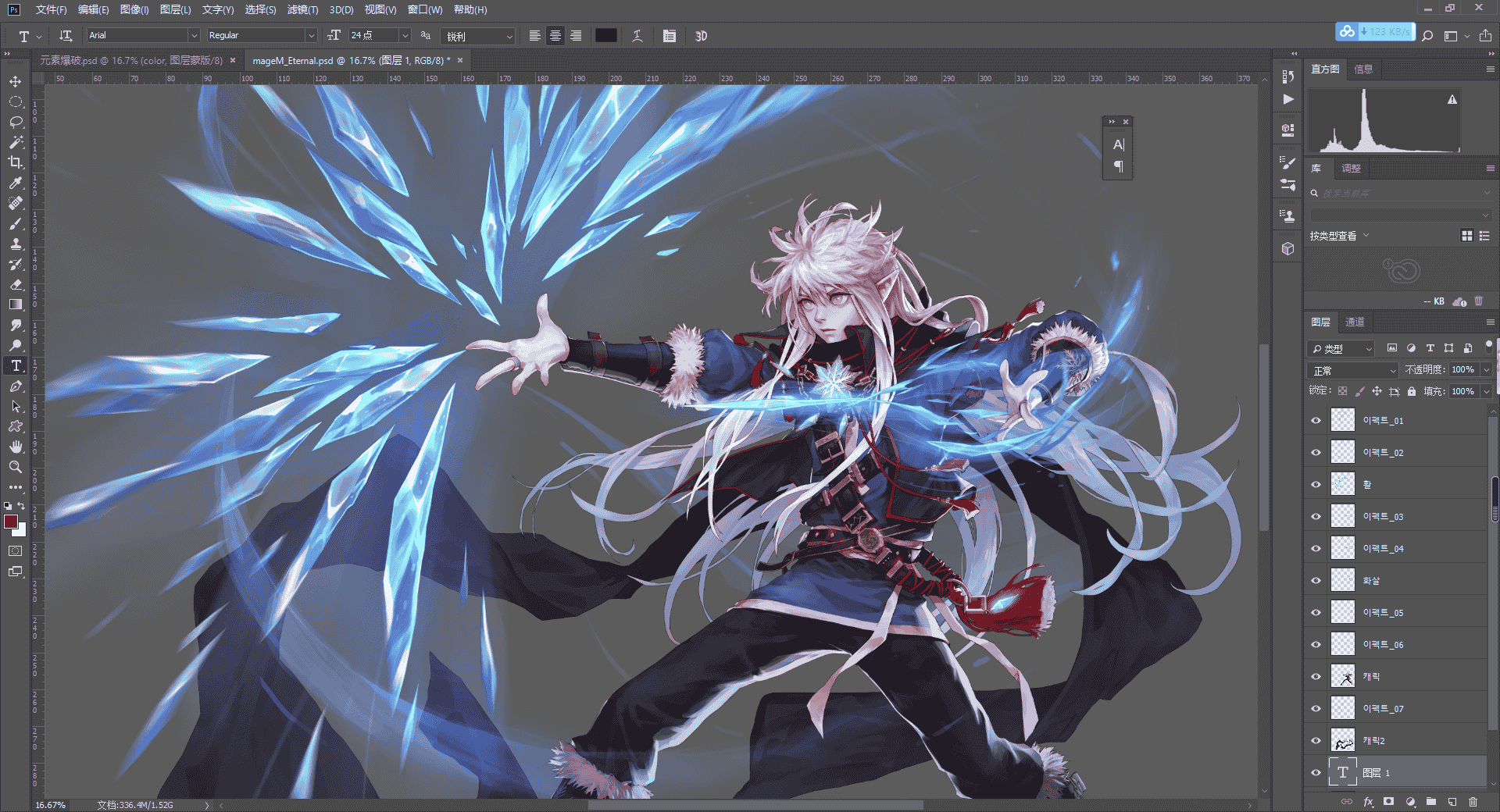The width and height of the screenshot is (1500, 812).
Task: Click the warp text icon
Action: 637,36
